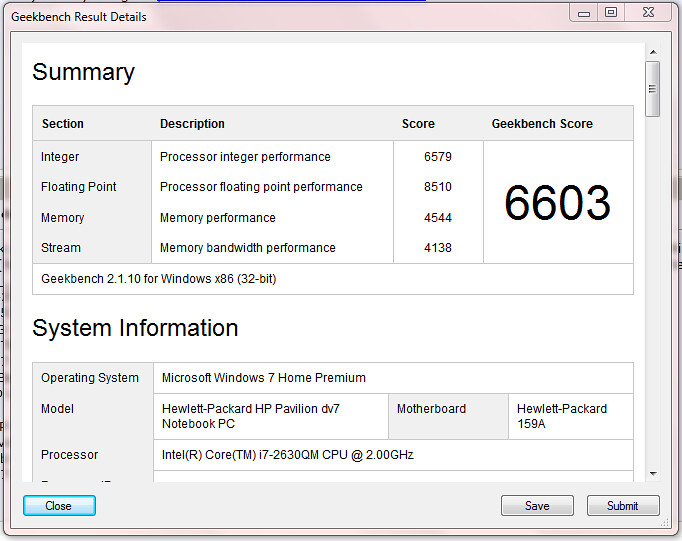Screen dimensions: 682x541
Task: Click the Model label
Action: click(x=57, y=409)
